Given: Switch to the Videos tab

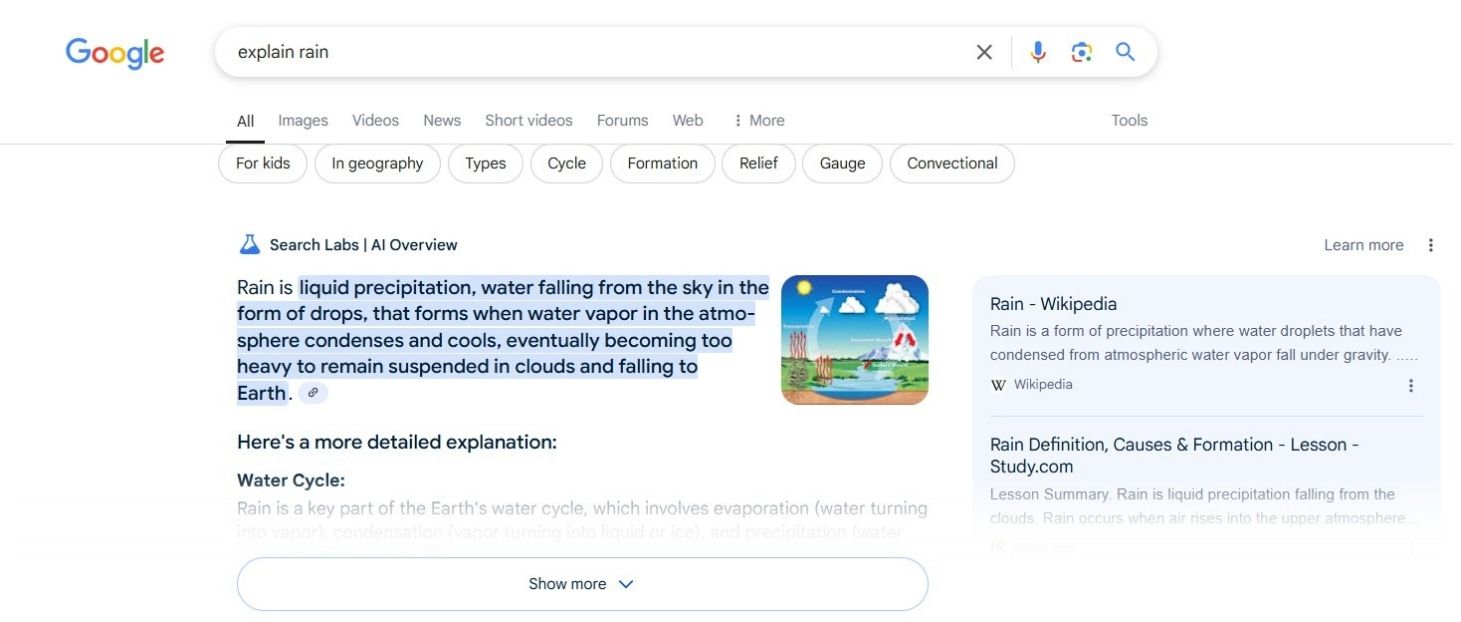Looking at the screenshot, I should click(x=375, y=121).
